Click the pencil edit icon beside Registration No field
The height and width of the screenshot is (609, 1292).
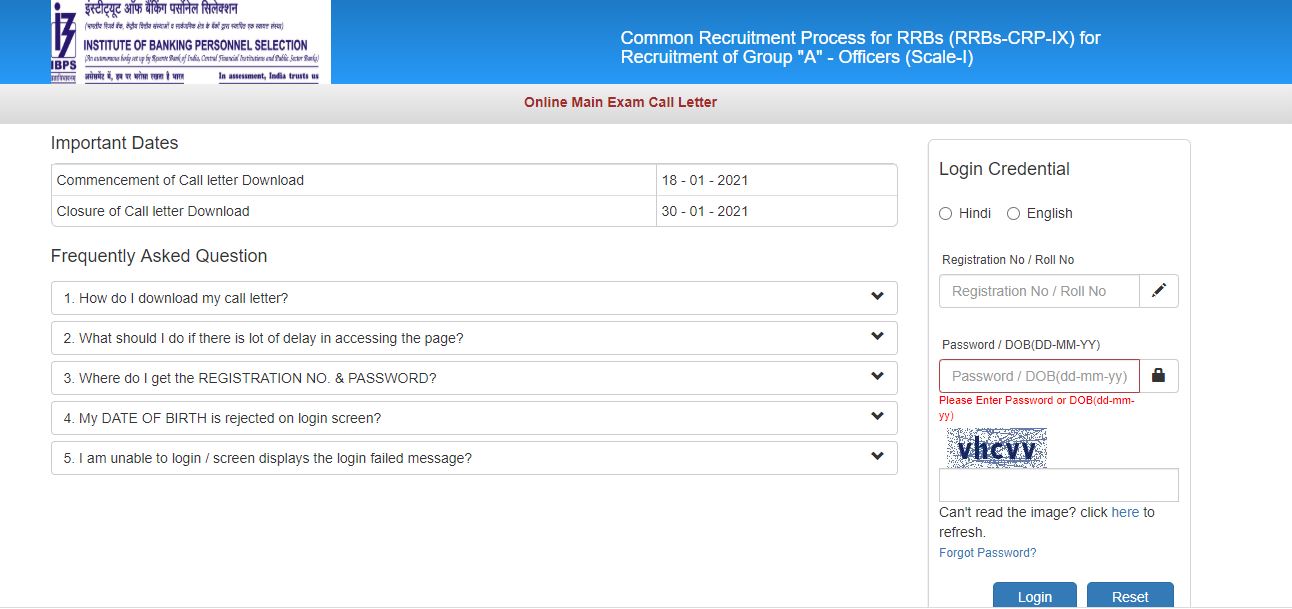(1159, 291)
